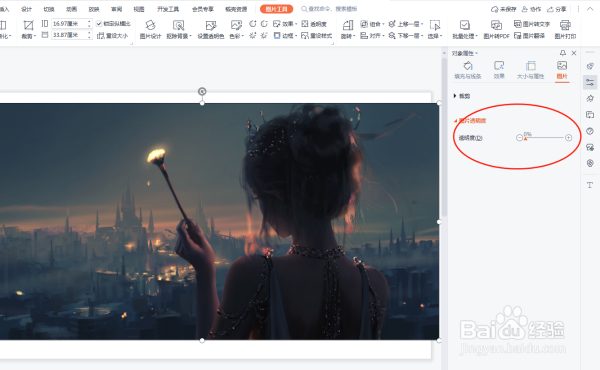Click the increase brightness sun icon
Screen dimensions: 600x370
(x=253, y=36)
